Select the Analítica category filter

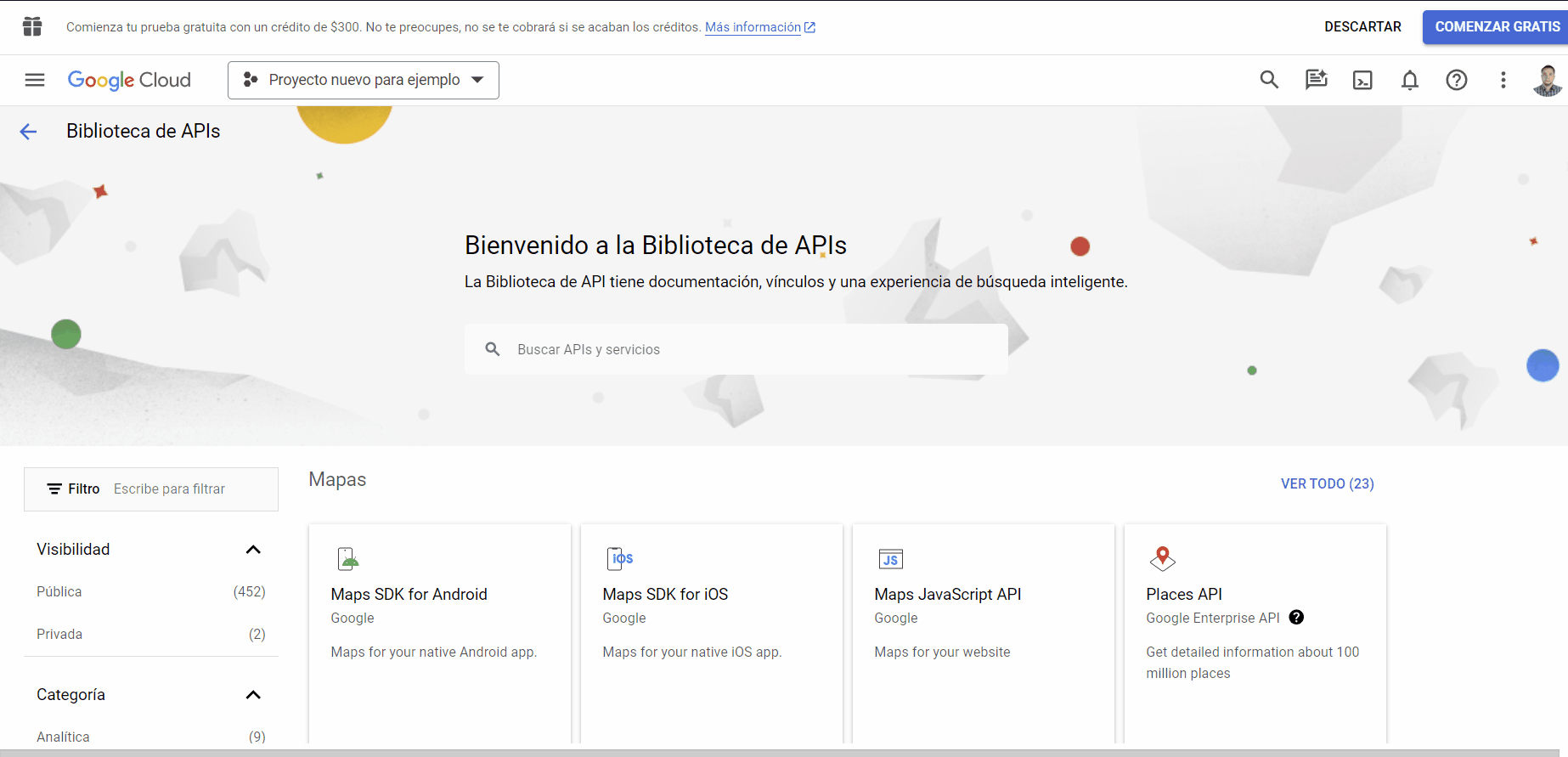pyautogui.click(x=63, y=737)
